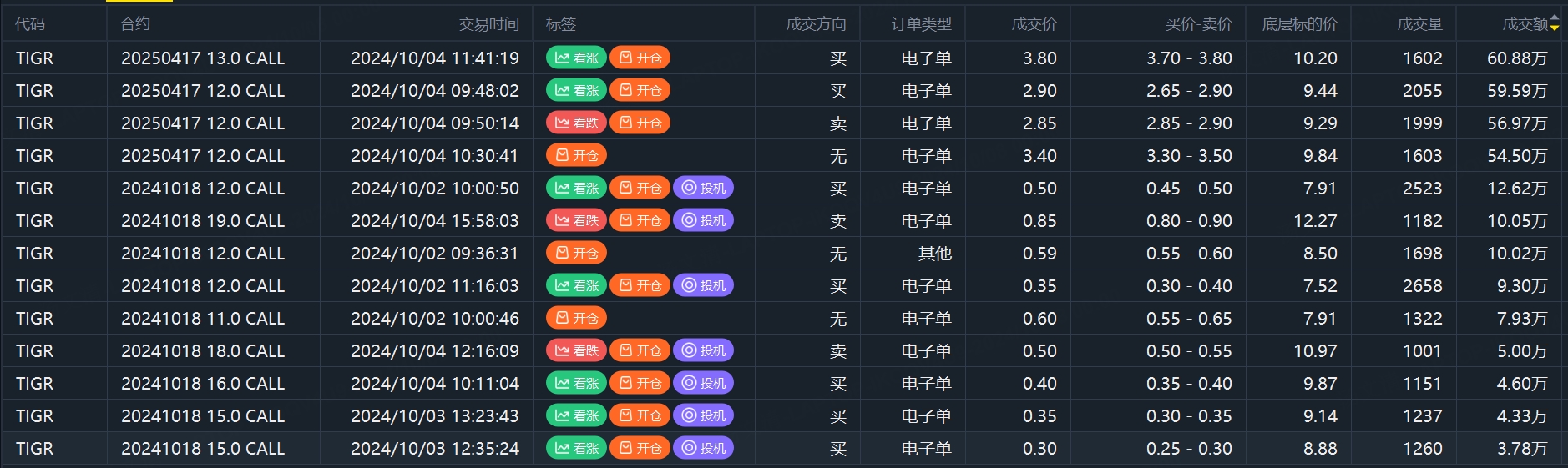Viewport: 1568px width, 468px height.
Task: Select 看跌 tag on 20241018 18.0 CALL row
Action: coord(576,350)
